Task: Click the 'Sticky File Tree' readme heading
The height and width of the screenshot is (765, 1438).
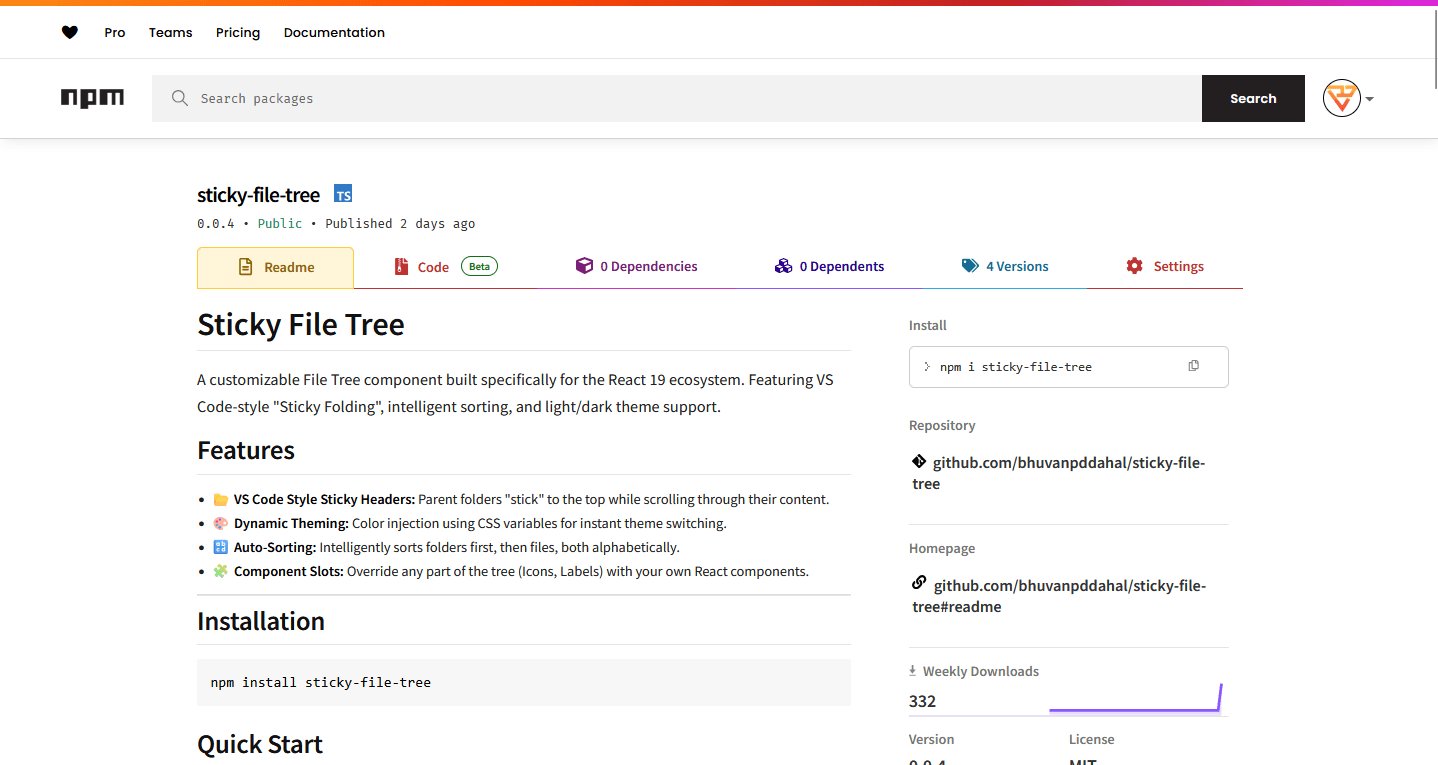Action: pos(301,324)
